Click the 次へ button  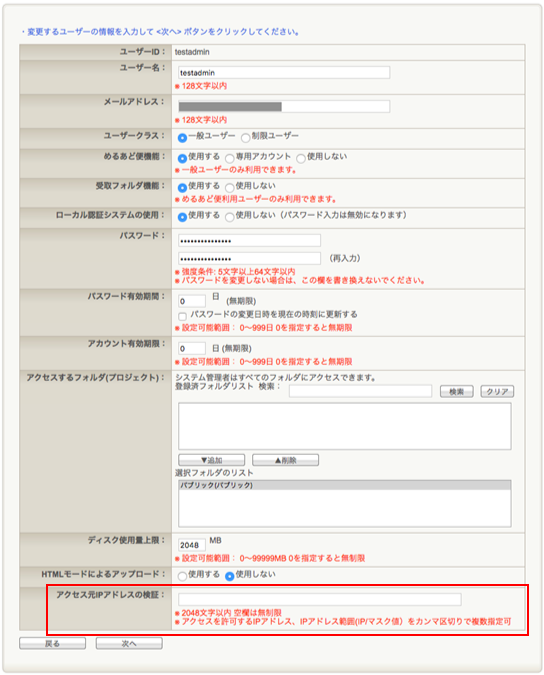click(x=129, y=644)
